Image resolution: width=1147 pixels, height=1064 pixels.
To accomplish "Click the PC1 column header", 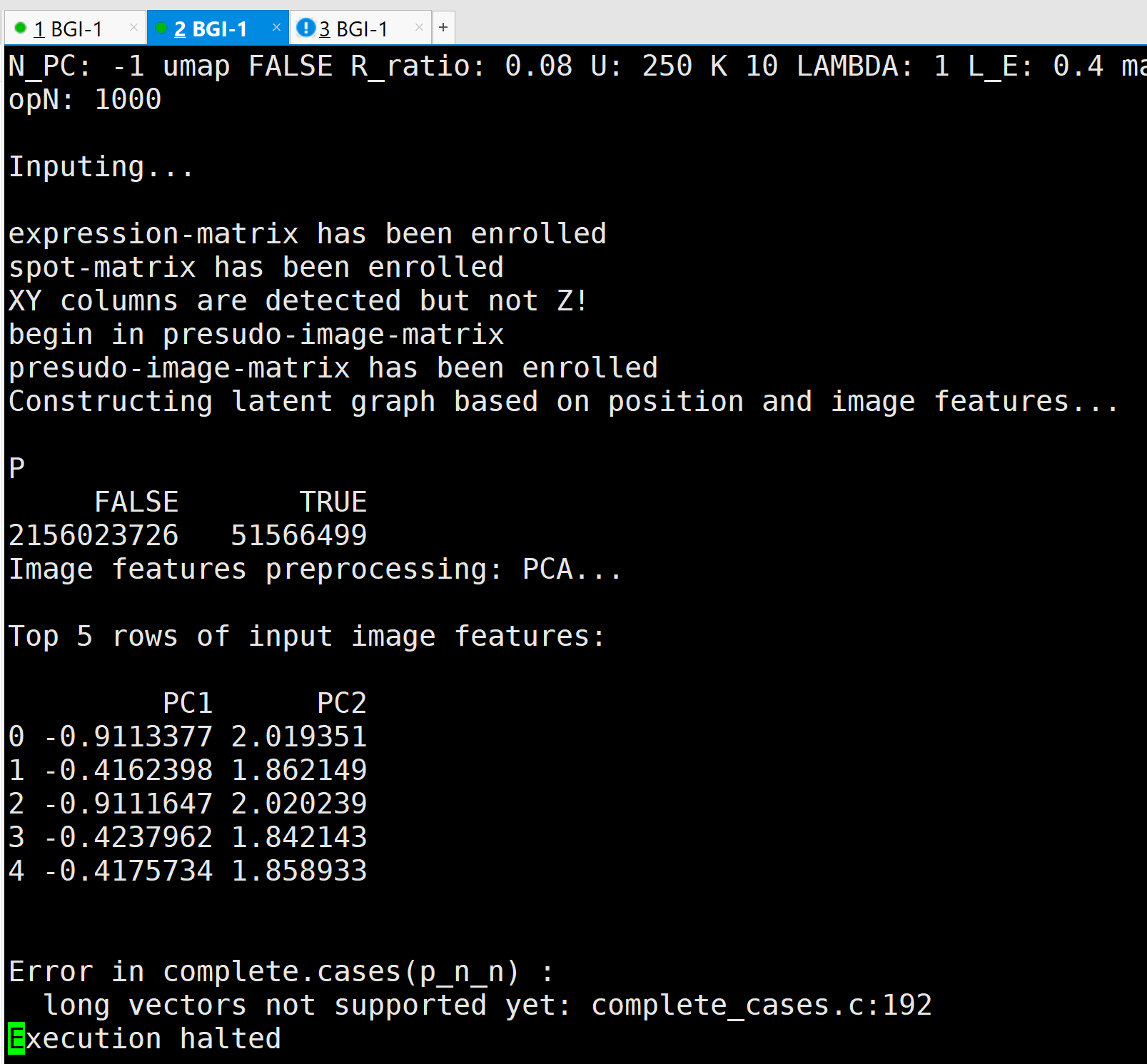I will (188, 703).
